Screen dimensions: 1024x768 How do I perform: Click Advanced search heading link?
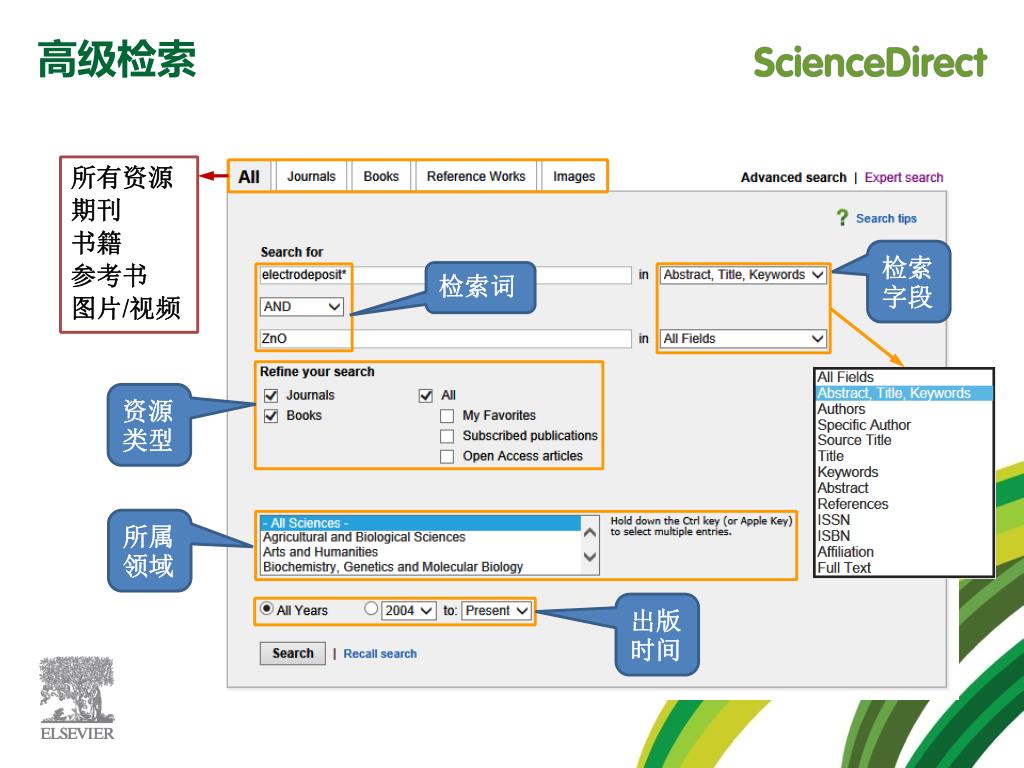(x=793, y=177)
